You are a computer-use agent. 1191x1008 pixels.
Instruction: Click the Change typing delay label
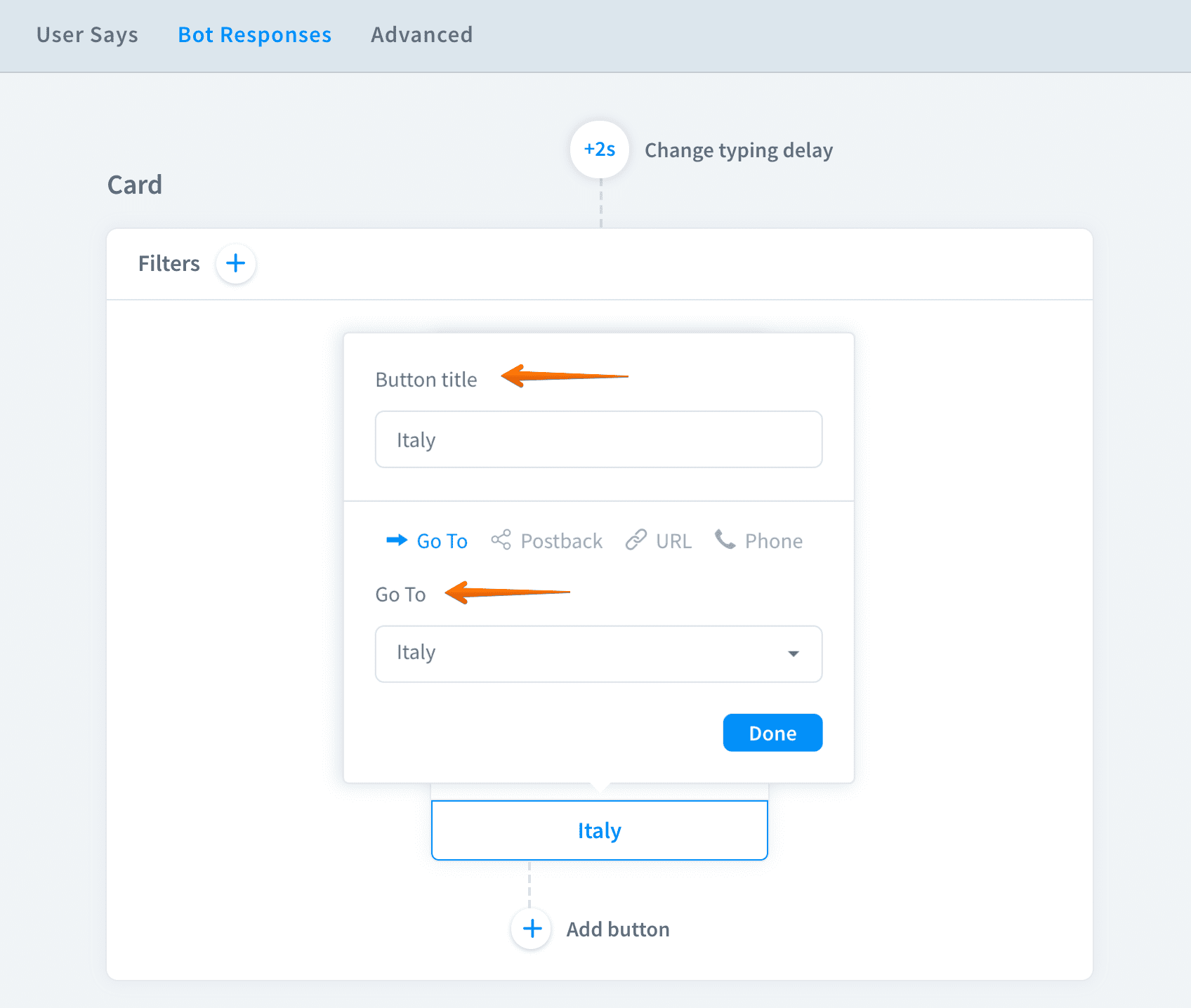738,150
